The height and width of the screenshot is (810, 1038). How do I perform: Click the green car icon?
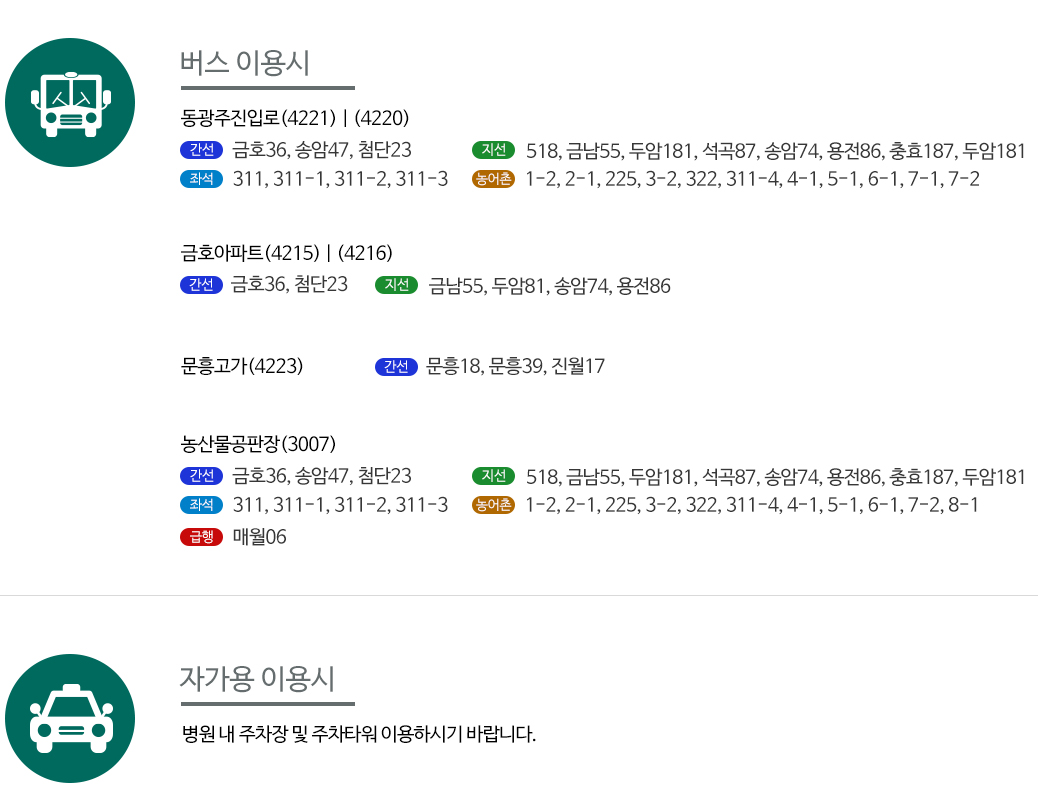click(70, 719)
